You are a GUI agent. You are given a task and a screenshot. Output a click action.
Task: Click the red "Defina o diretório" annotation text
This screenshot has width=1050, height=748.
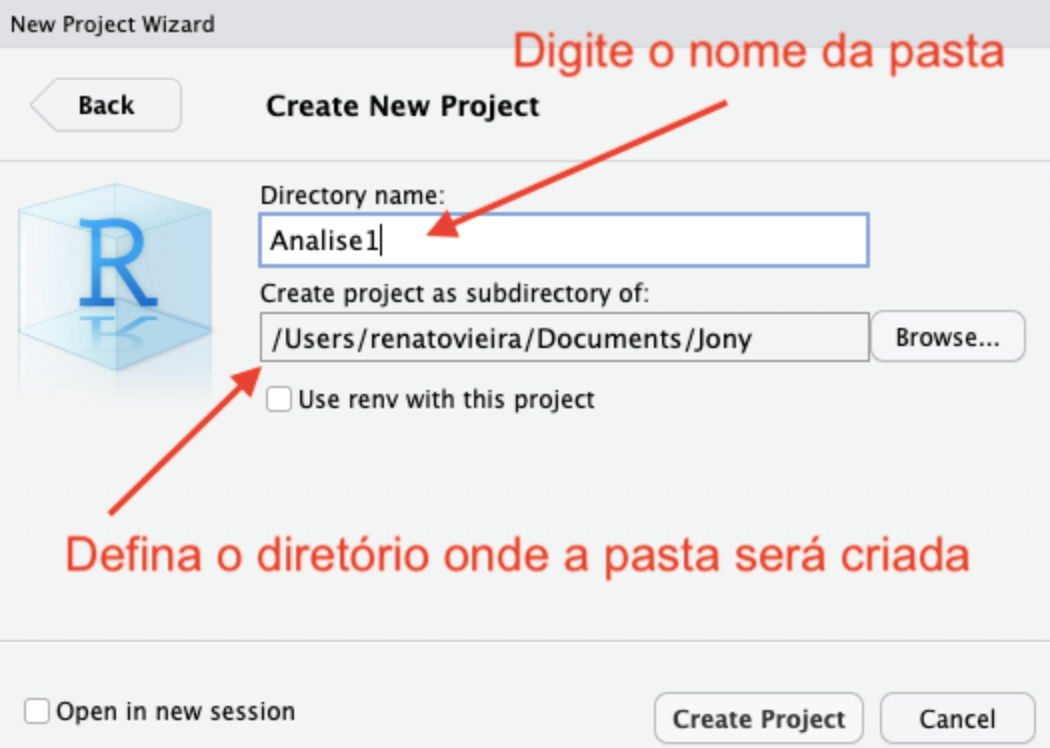[517, 555]
